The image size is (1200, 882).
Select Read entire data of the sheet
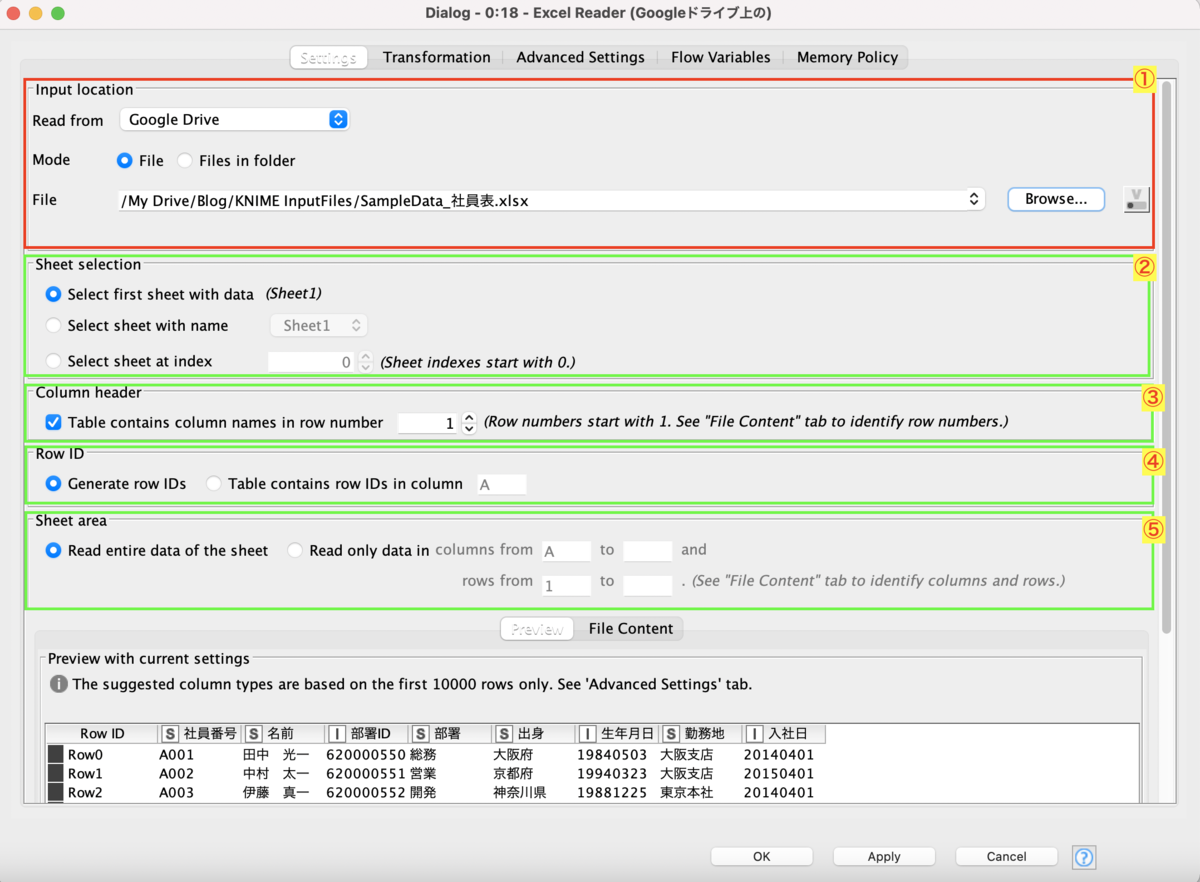coord(54,550)
